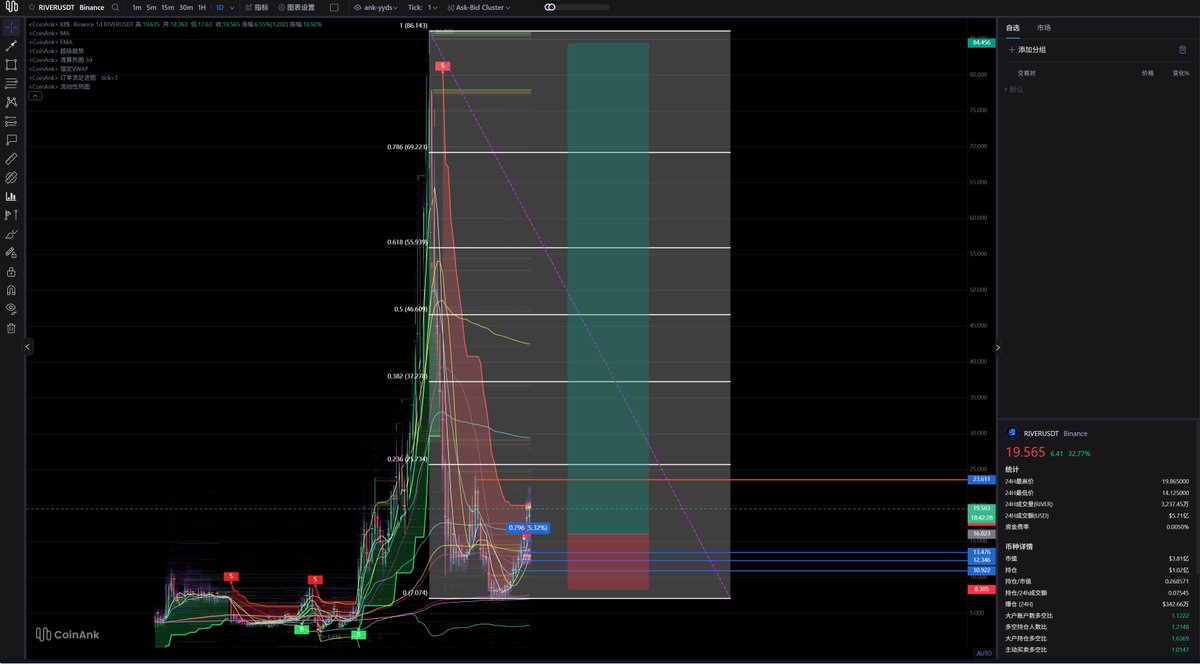
Task: Select the rectangle shape tool
Action: click(x=11, y=65)
